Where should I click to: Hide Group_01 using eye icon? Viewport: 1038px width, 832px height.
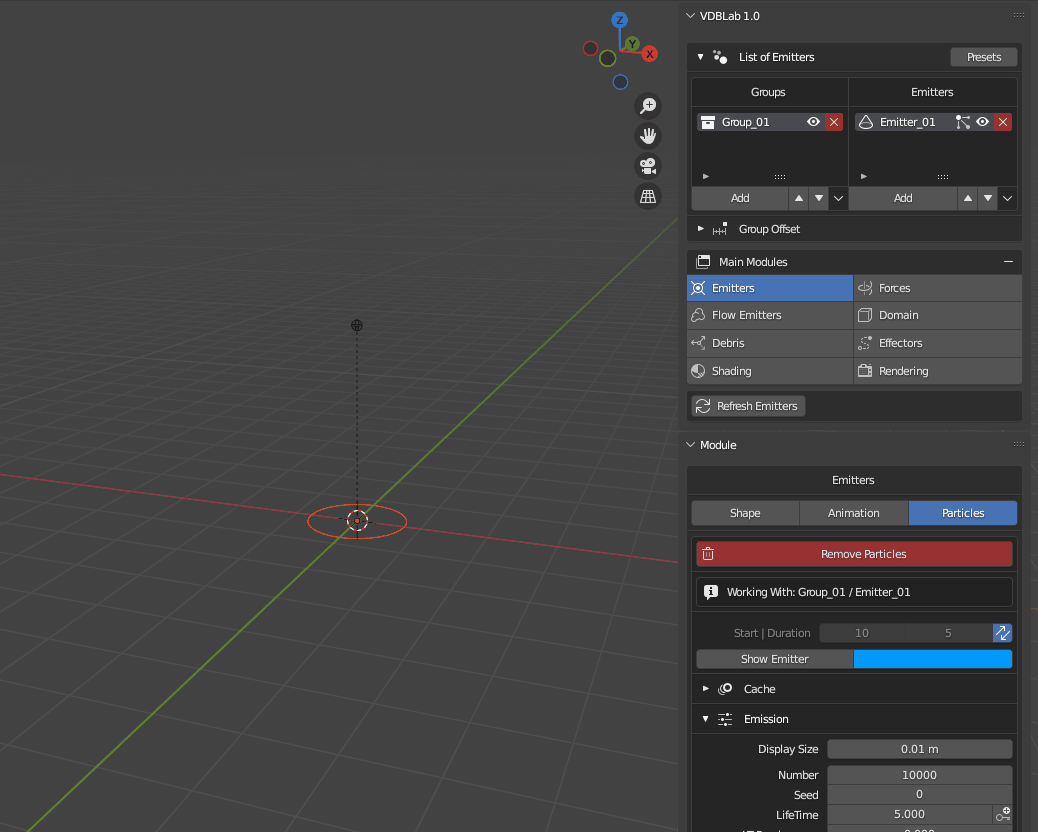tap(814, 122)
